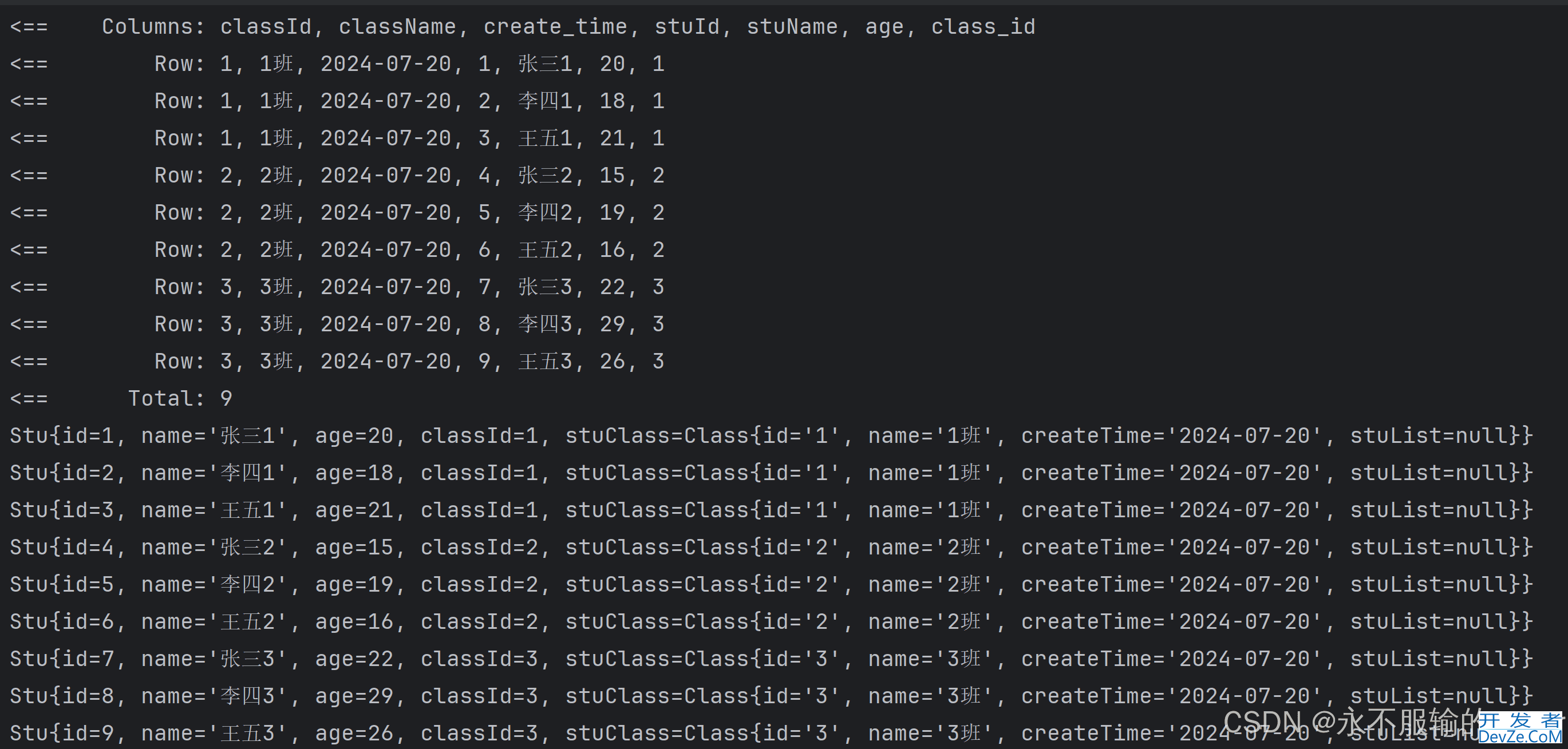Select row with 张三2, 15
Screen dimensions: 1568x749
[337, 175]
